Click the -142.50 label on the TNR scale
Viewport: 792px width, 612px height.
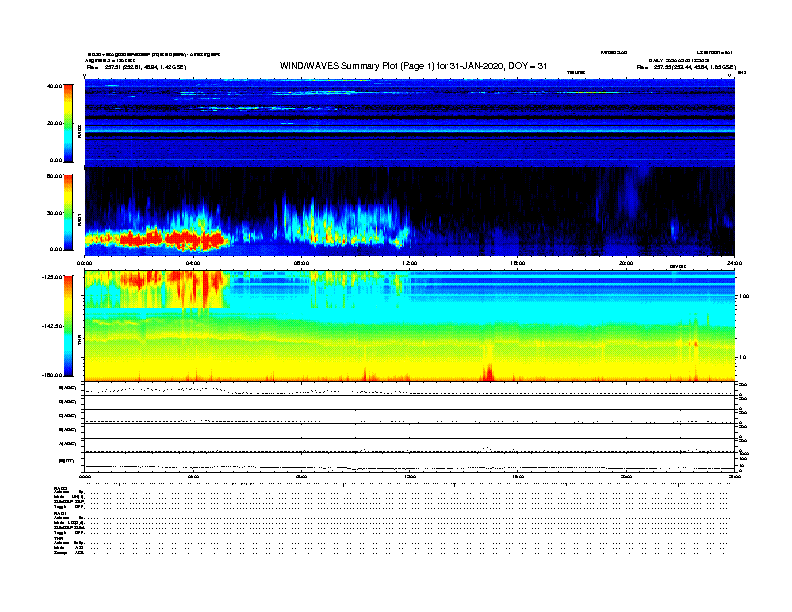pos(52,326)
